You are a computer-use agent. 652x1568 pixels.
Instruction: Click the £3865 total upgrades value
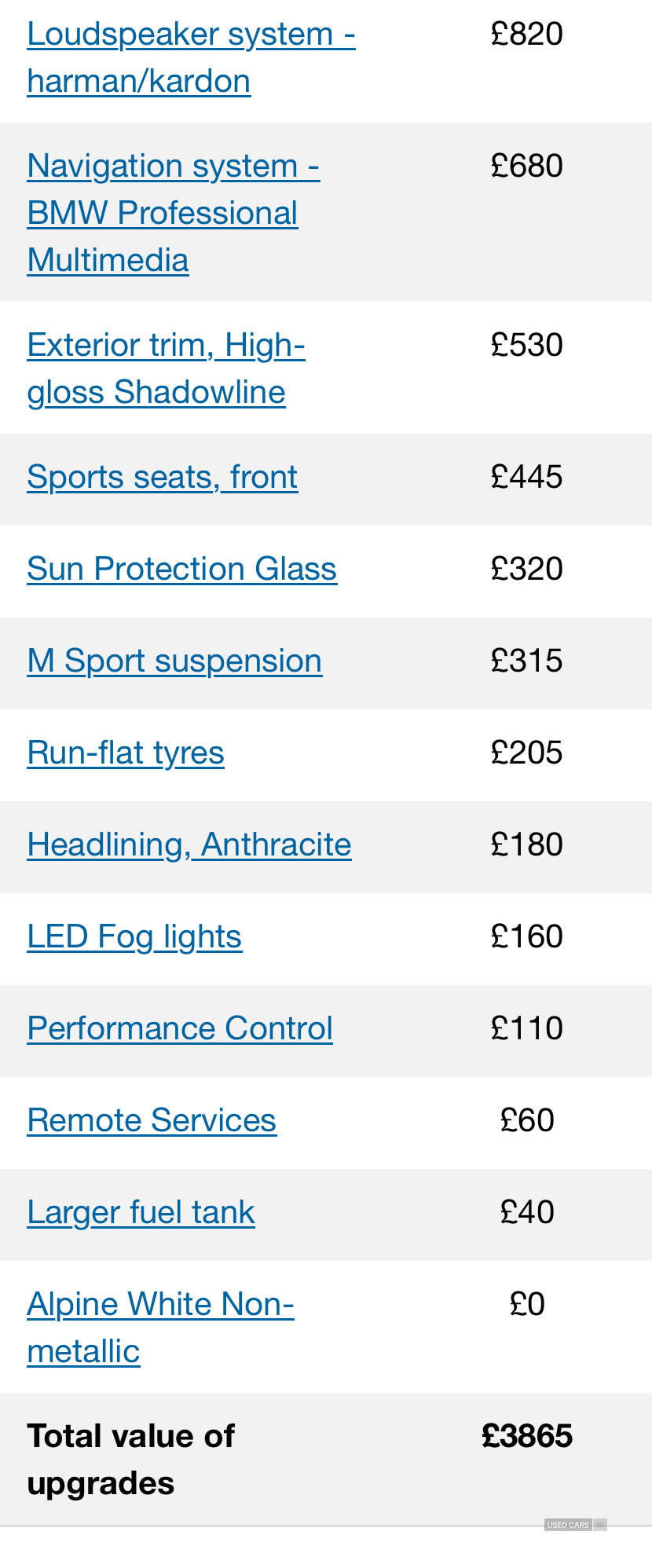pos(527,1436)
